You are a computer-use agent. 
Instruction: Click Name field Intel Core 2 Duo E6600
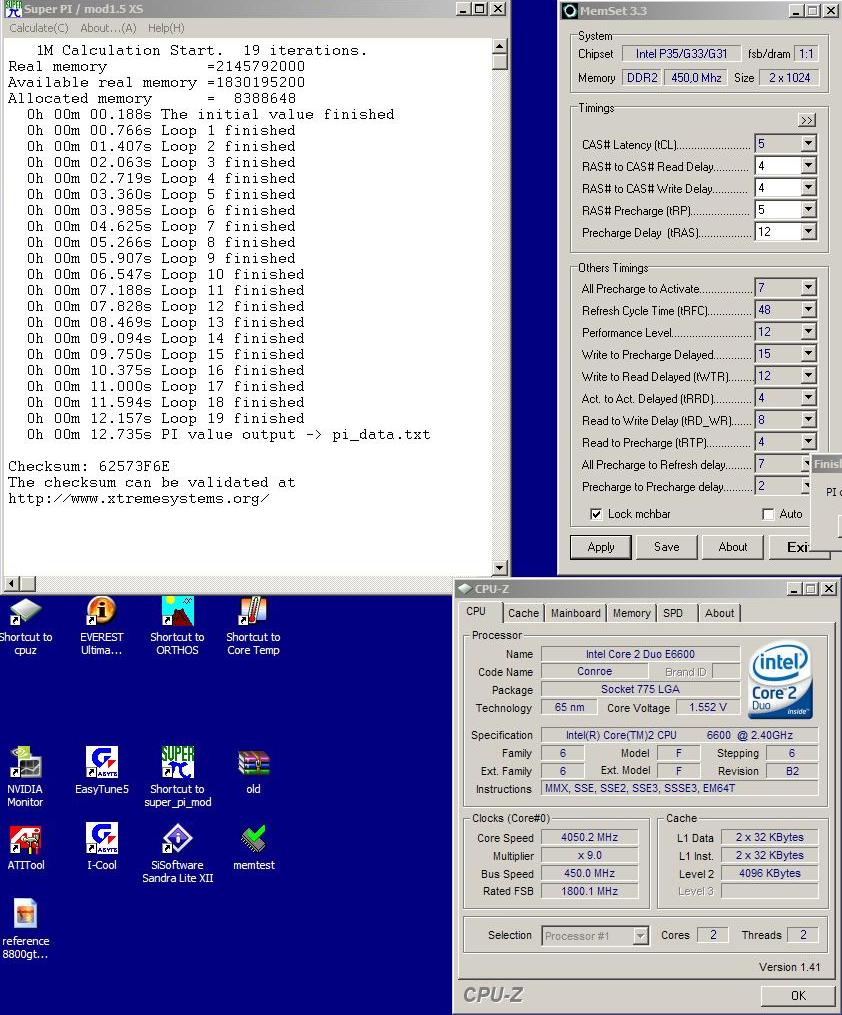coord(640,654)
